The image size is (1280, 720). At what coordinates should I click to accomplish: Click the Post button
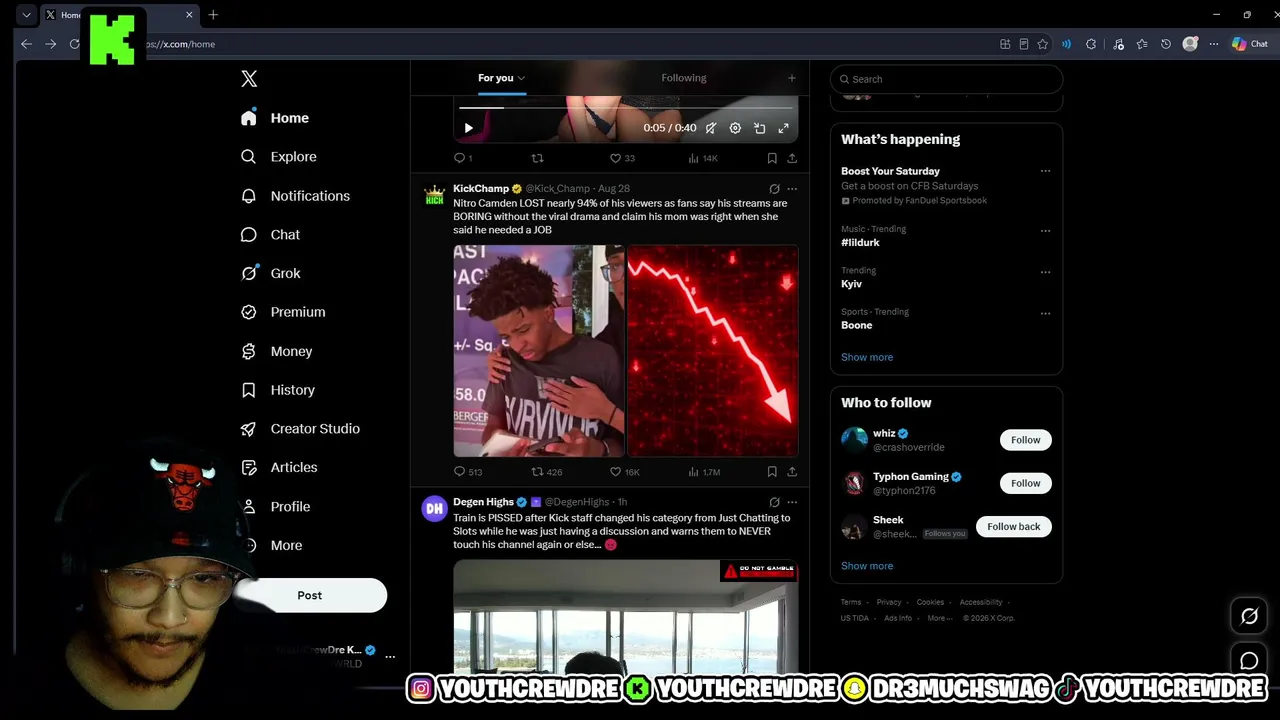[310, 595]
